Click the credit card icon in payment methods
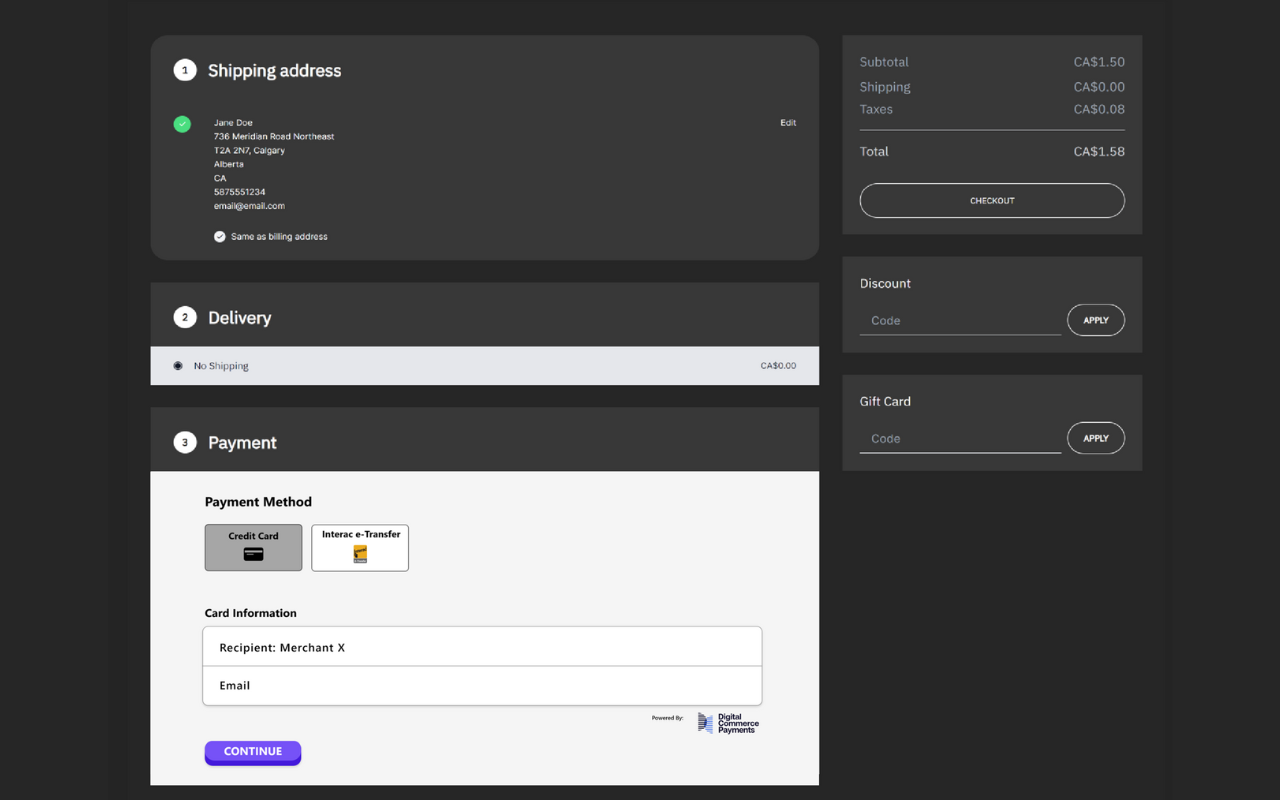The width and height of the screenshot is (1280, 800). tap(253, 554)
